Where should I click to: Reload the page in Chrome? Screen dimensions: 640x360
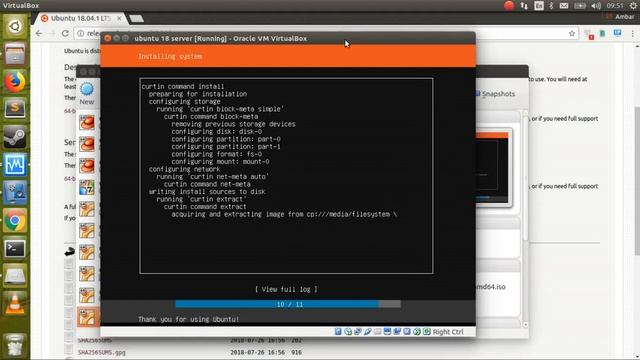pyautogui.click(x=65, y=33)
